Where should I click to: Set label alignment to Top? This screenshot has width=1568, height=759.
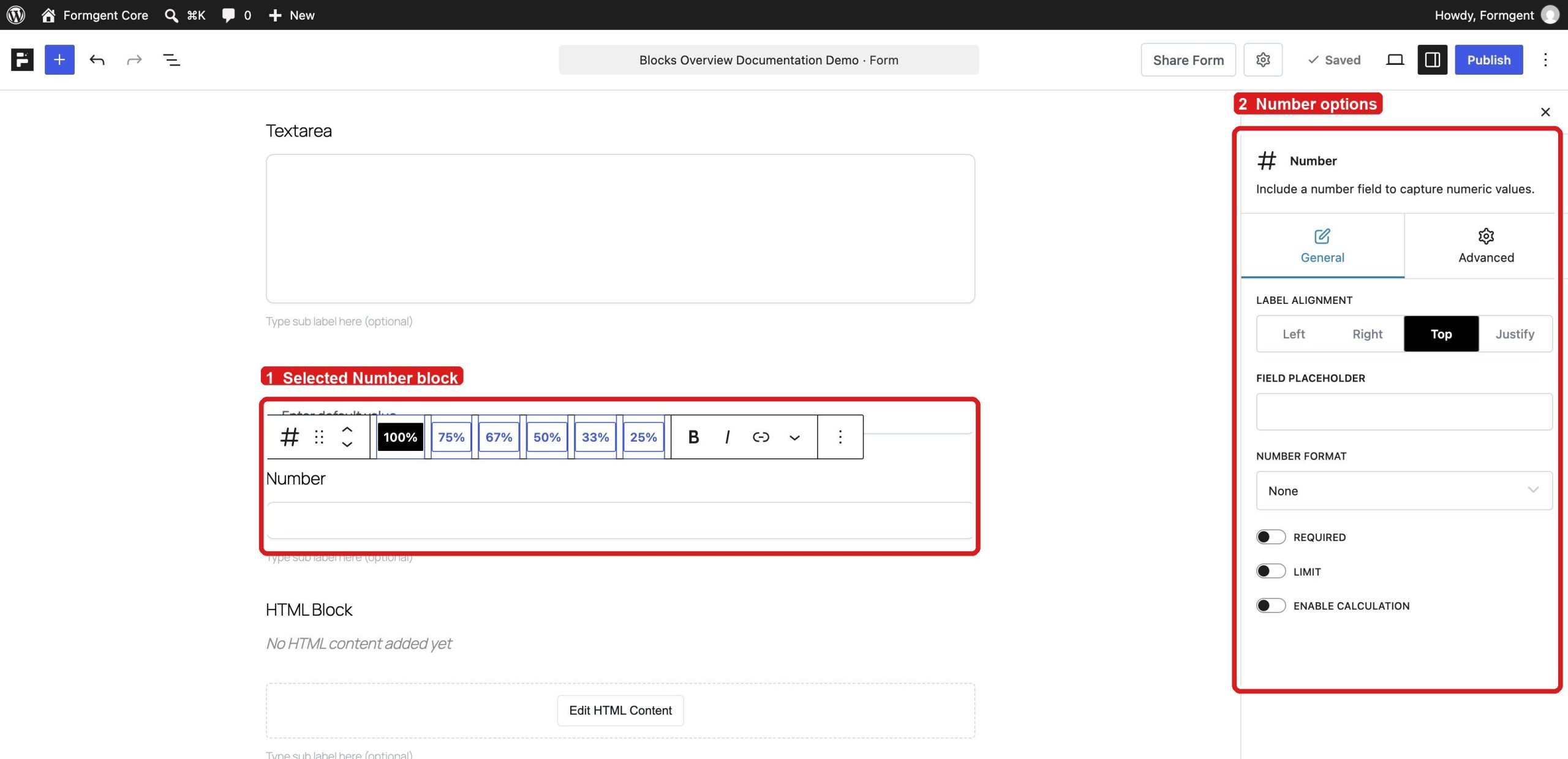(x=1441, y=334)
